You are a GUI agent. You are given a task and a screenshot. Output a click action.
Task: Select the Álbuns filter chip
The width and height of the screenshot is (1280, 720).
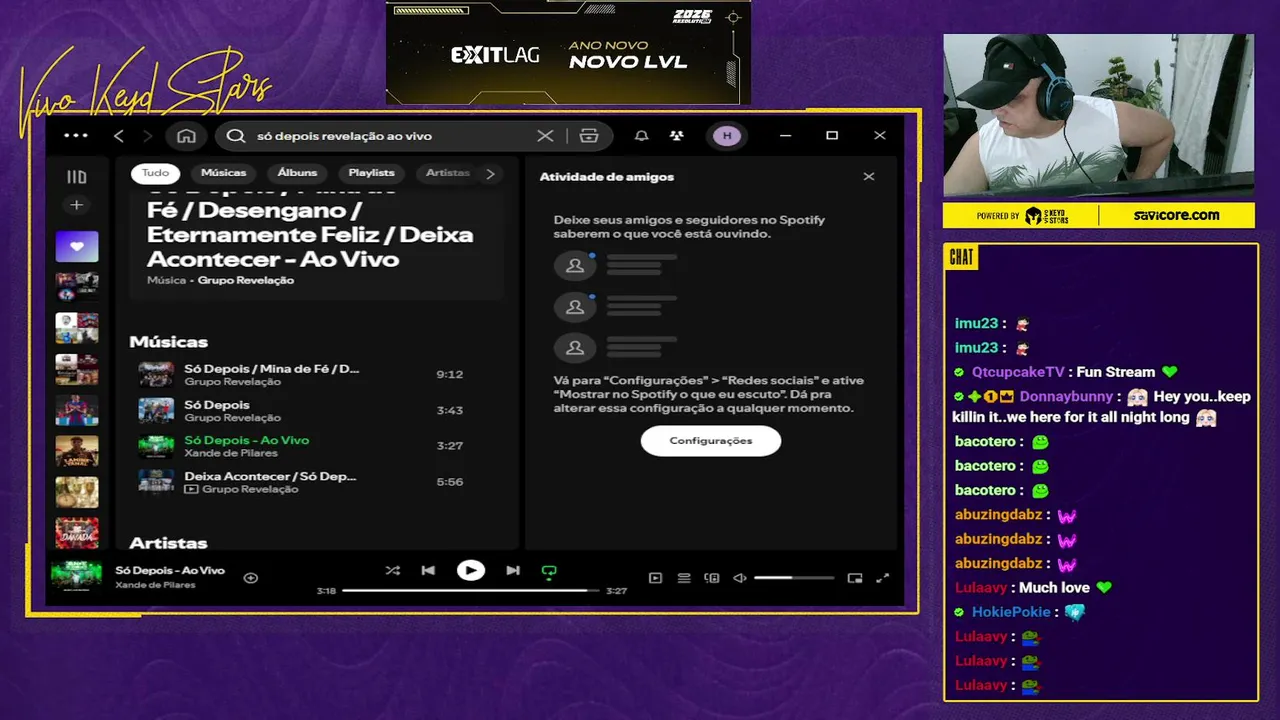tap(297, 173)
